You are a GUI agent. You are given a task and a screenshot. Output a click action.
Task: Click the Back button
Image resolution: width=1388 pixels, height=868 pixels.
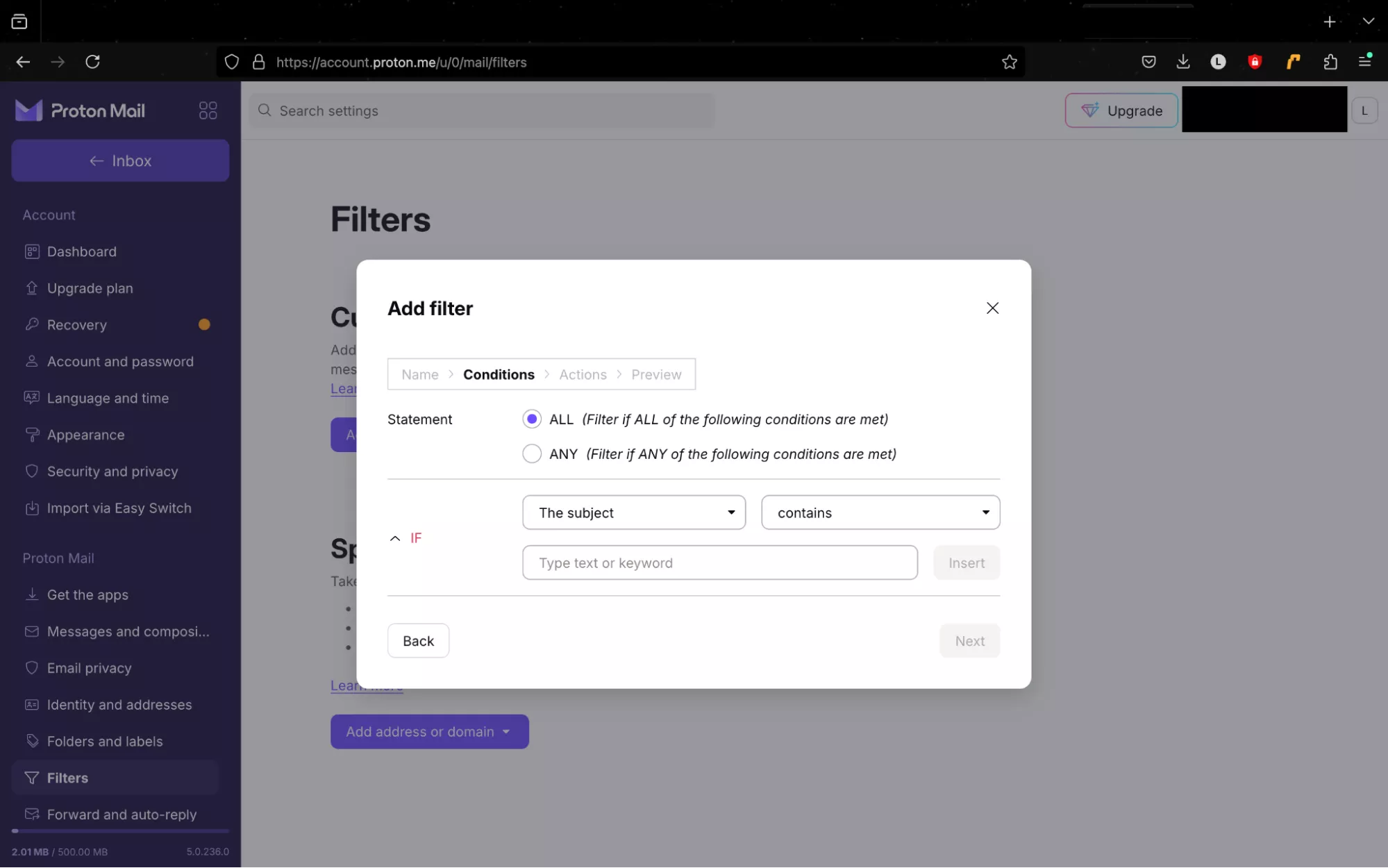click(x=418, y=640)
